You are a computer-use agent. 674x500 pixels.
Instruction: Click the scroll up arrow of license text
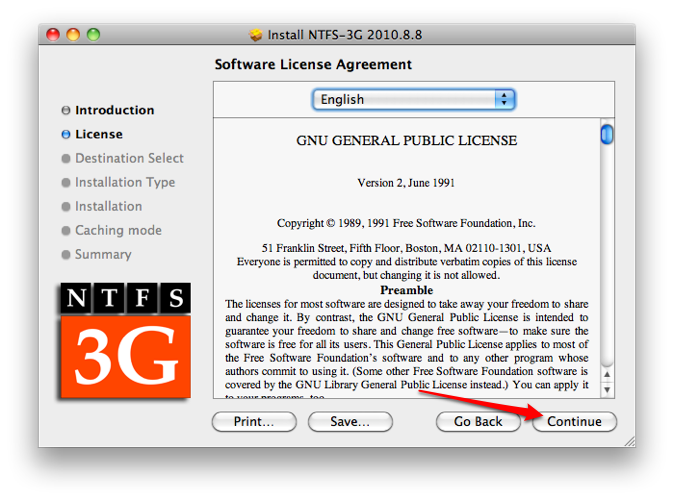[607, 374]
